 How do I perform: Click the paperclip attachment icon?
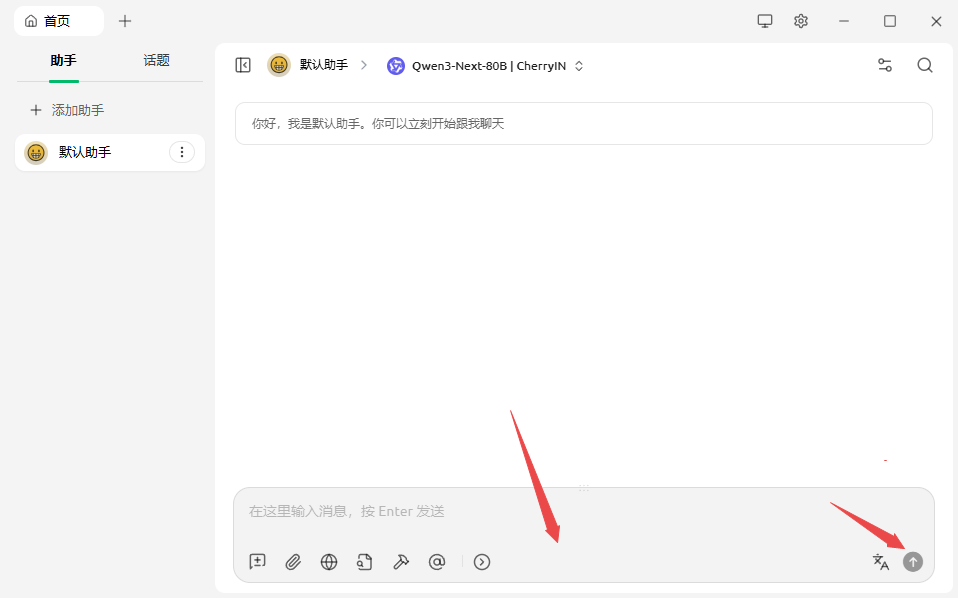pos(293,562)
